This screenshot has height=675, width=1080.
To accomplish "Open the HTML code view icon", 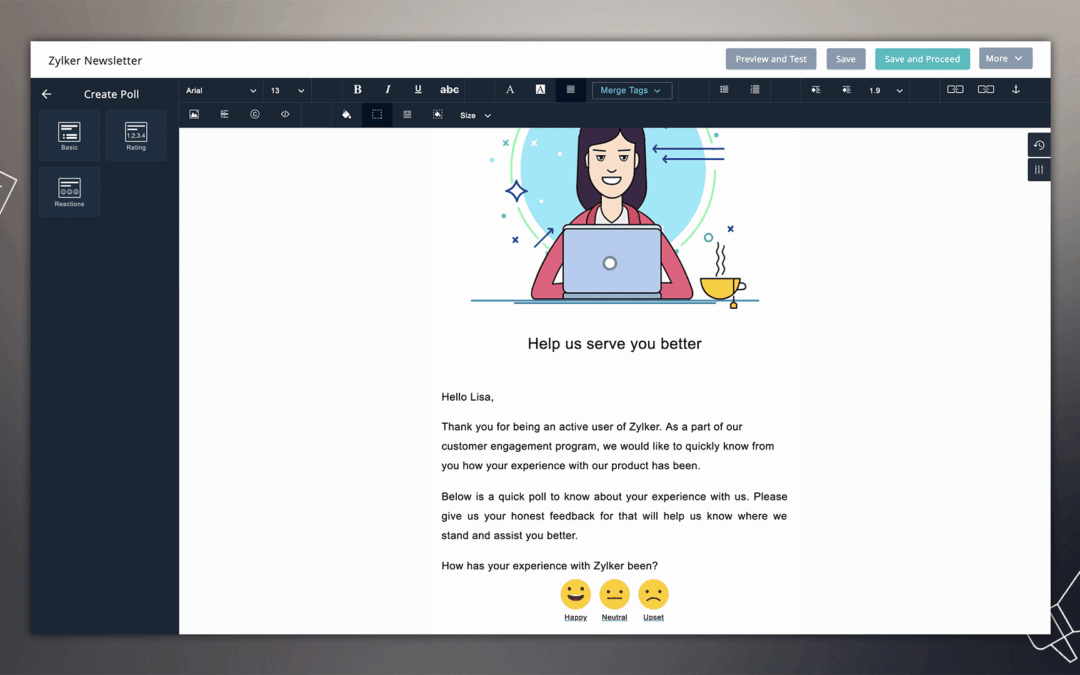I will tap(285, 114).
